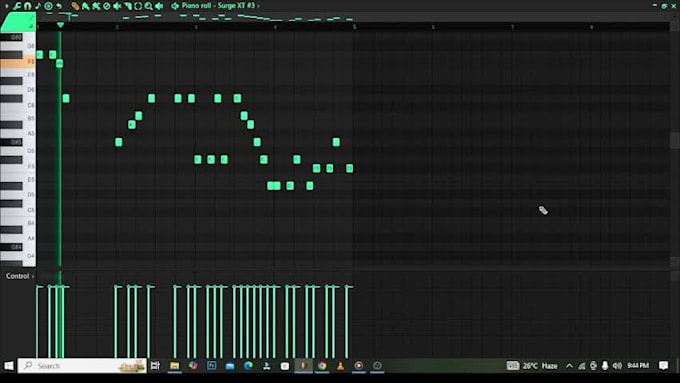Click bar 5 on the timeline ruler
The height and width of the screenshot is (383, 680).
(354, 27)
